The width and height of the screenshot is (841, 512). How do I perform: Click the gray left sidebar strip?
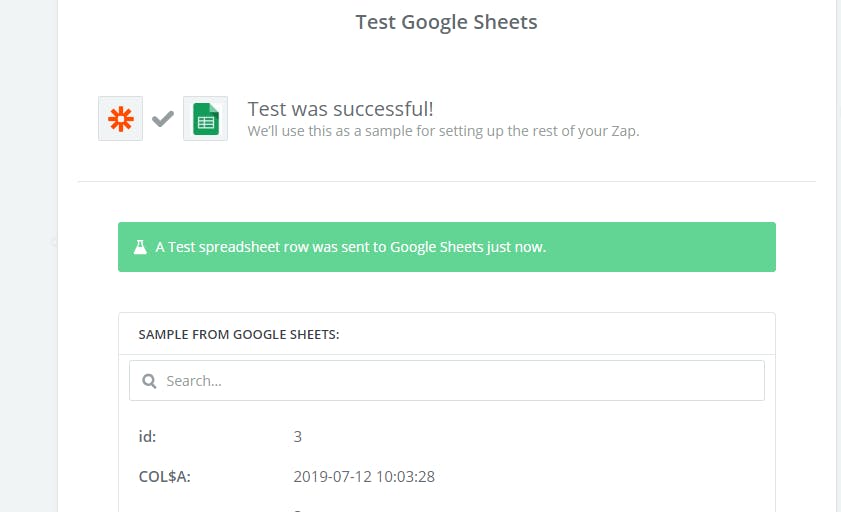(x=28, y=256)
